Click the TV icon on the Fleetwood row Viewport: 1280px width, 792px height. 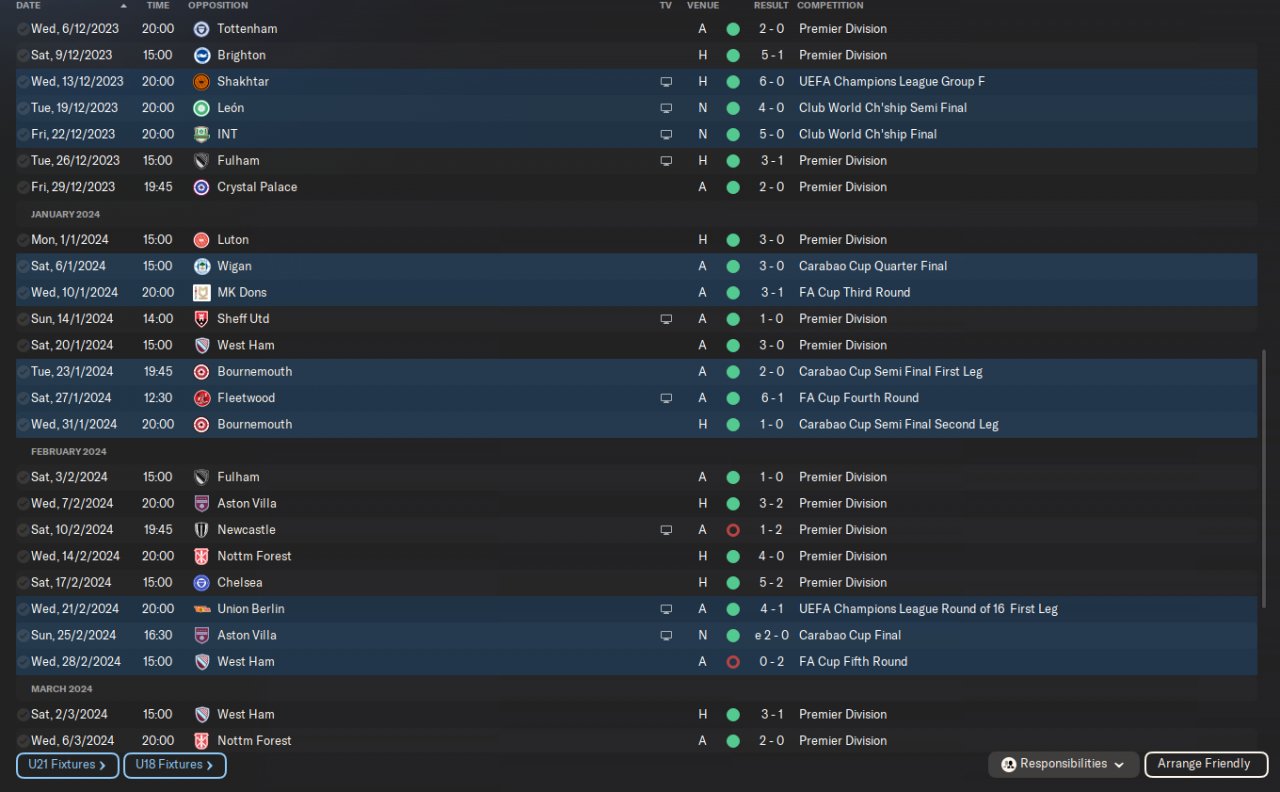(x=666, y=398)
